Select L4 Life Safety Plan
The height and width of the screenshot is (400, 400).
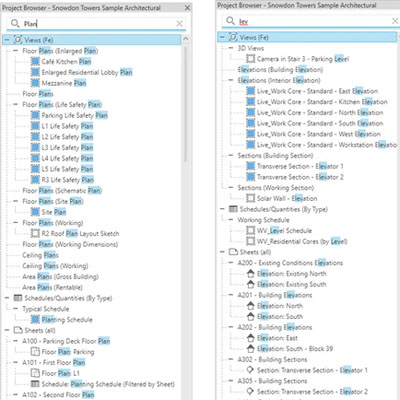(67, 158)
